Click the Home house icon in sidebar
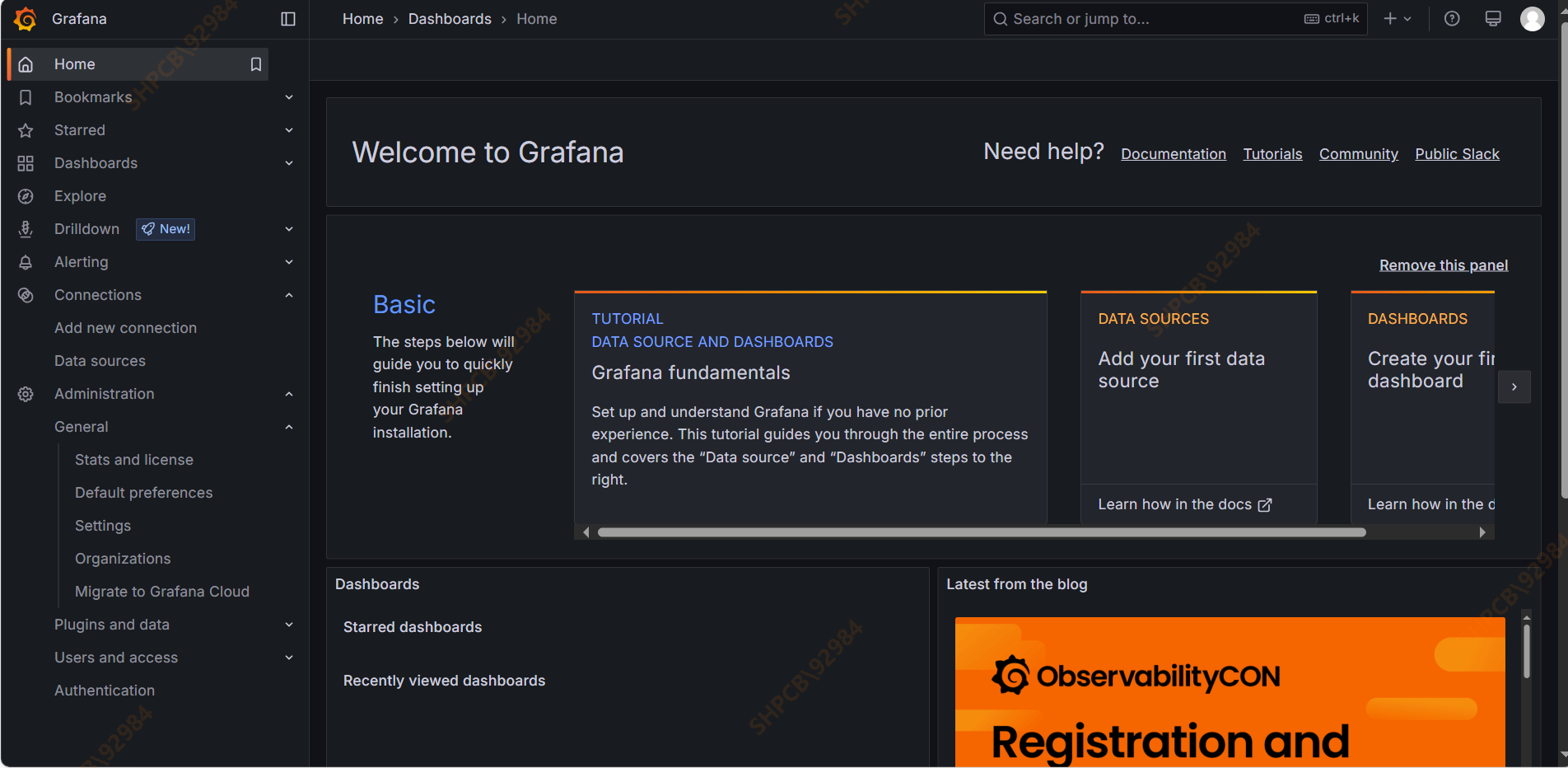 26,64
